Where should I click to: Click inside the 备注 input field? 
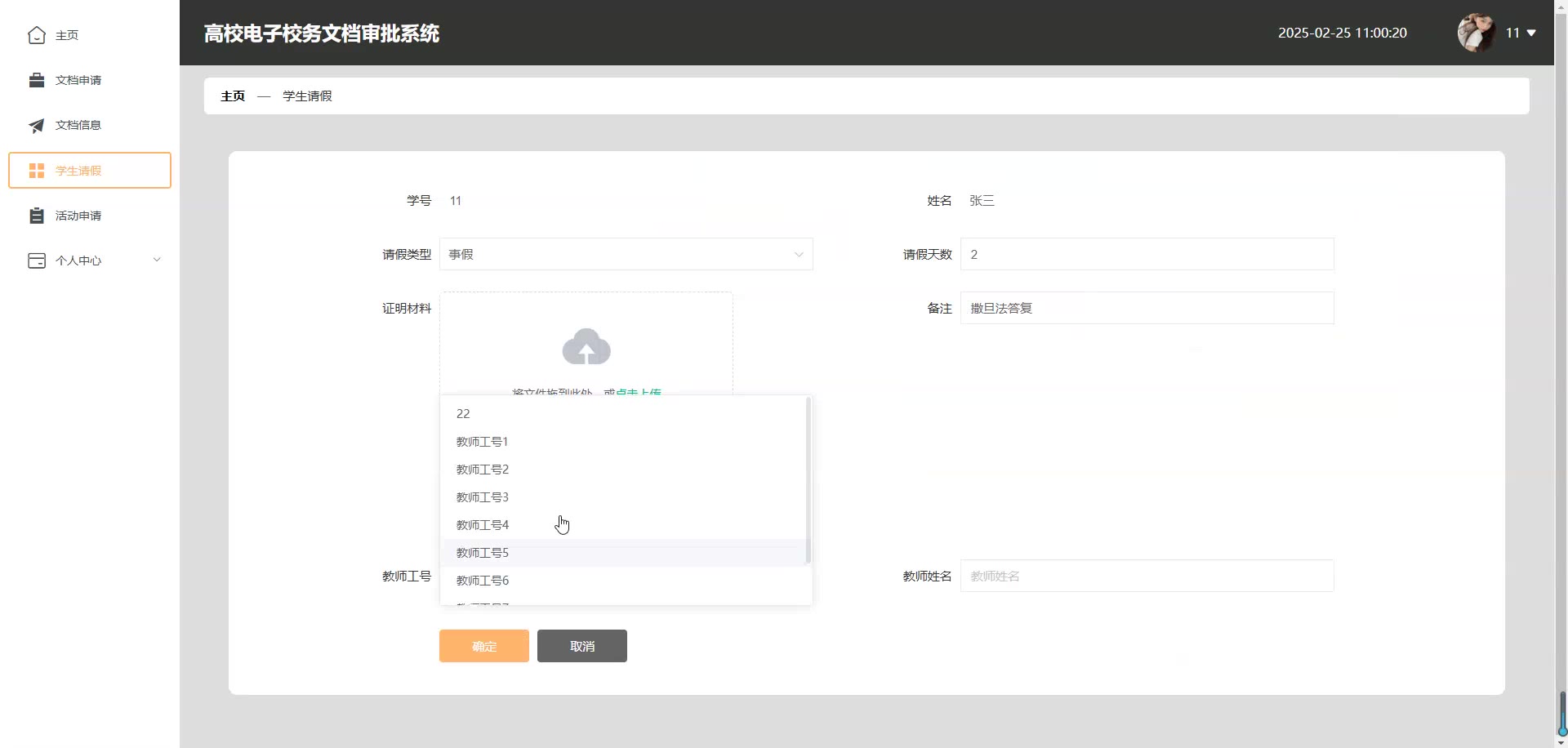(1147, 308)
